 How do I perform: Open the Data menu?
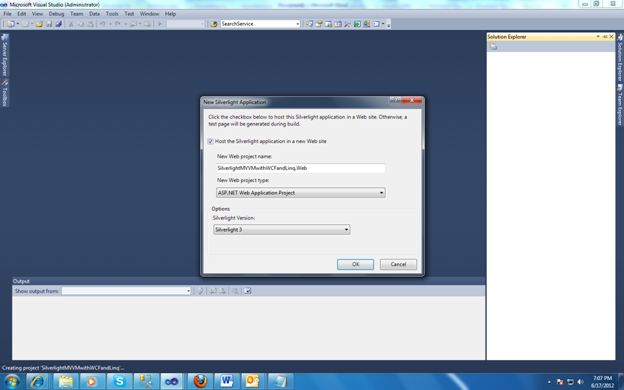(94, 14)
